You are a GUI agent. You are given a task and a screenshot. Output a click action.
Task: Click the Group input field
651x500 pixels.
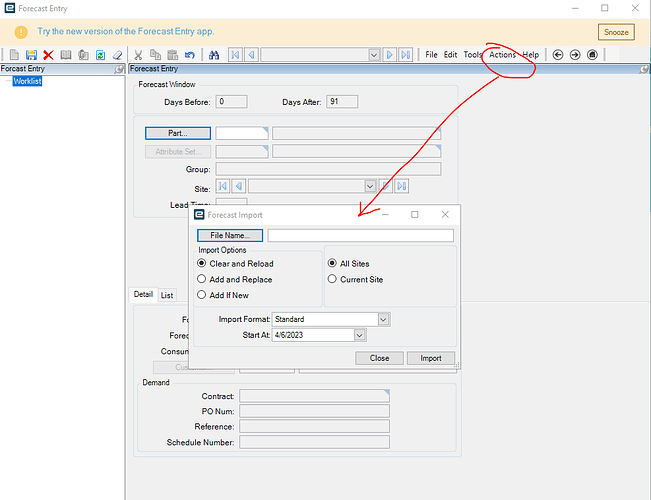click(328, 169)
